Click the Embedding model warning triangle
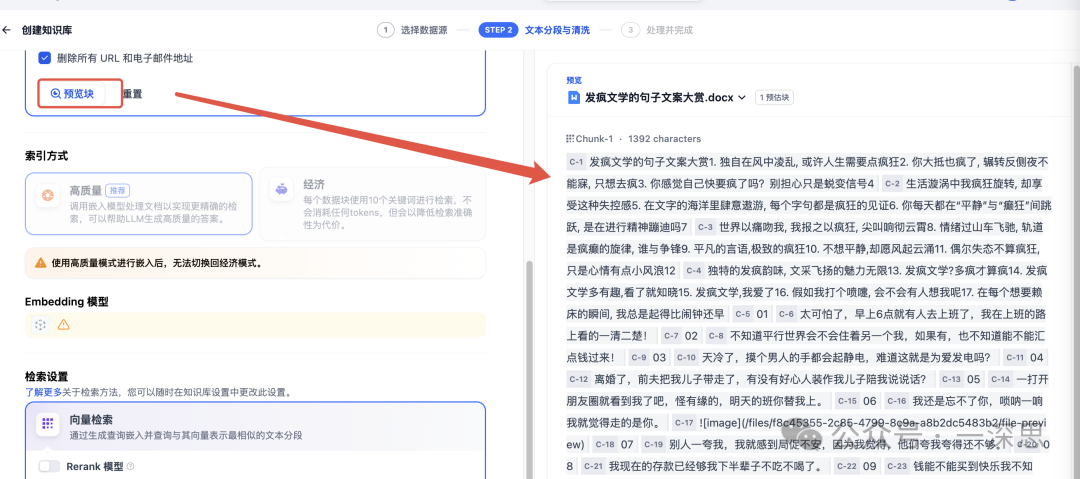 [x=63, y=325]
